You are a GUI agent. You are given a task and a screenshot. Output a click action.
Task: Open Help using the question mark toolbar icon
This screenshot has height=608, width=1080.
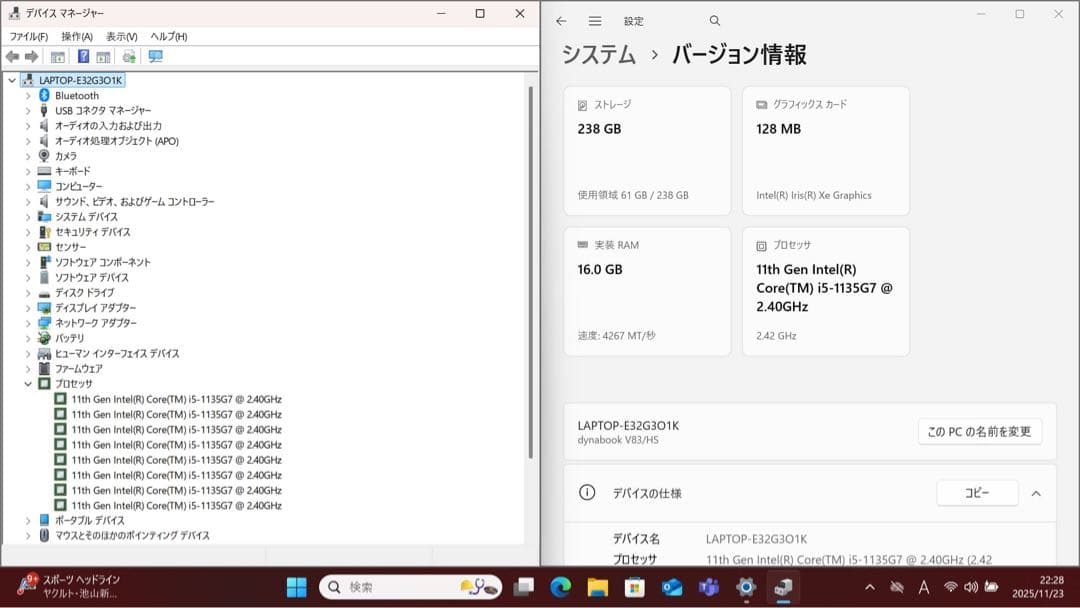[x=83, y=57]
